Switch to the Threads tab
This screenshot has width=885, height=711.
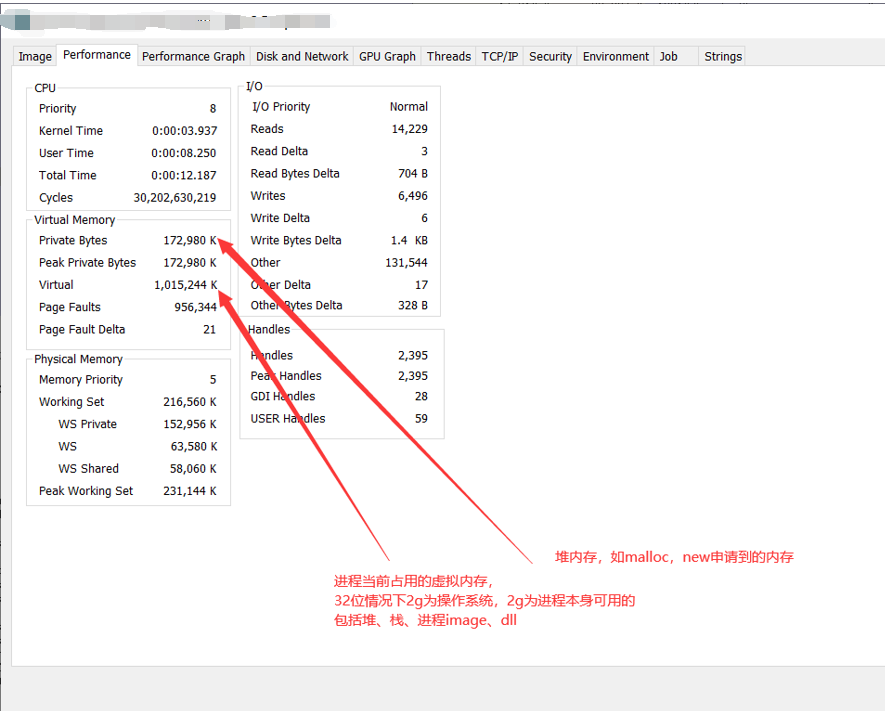click(449, 57)
